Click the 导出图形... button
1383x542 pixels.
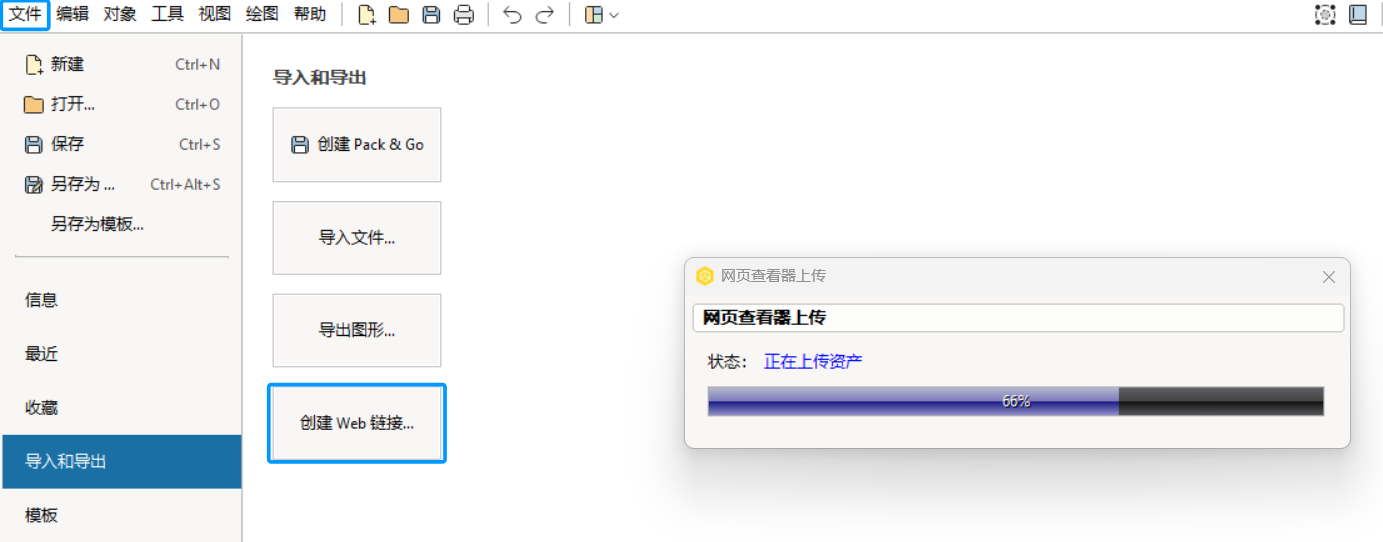357,330
